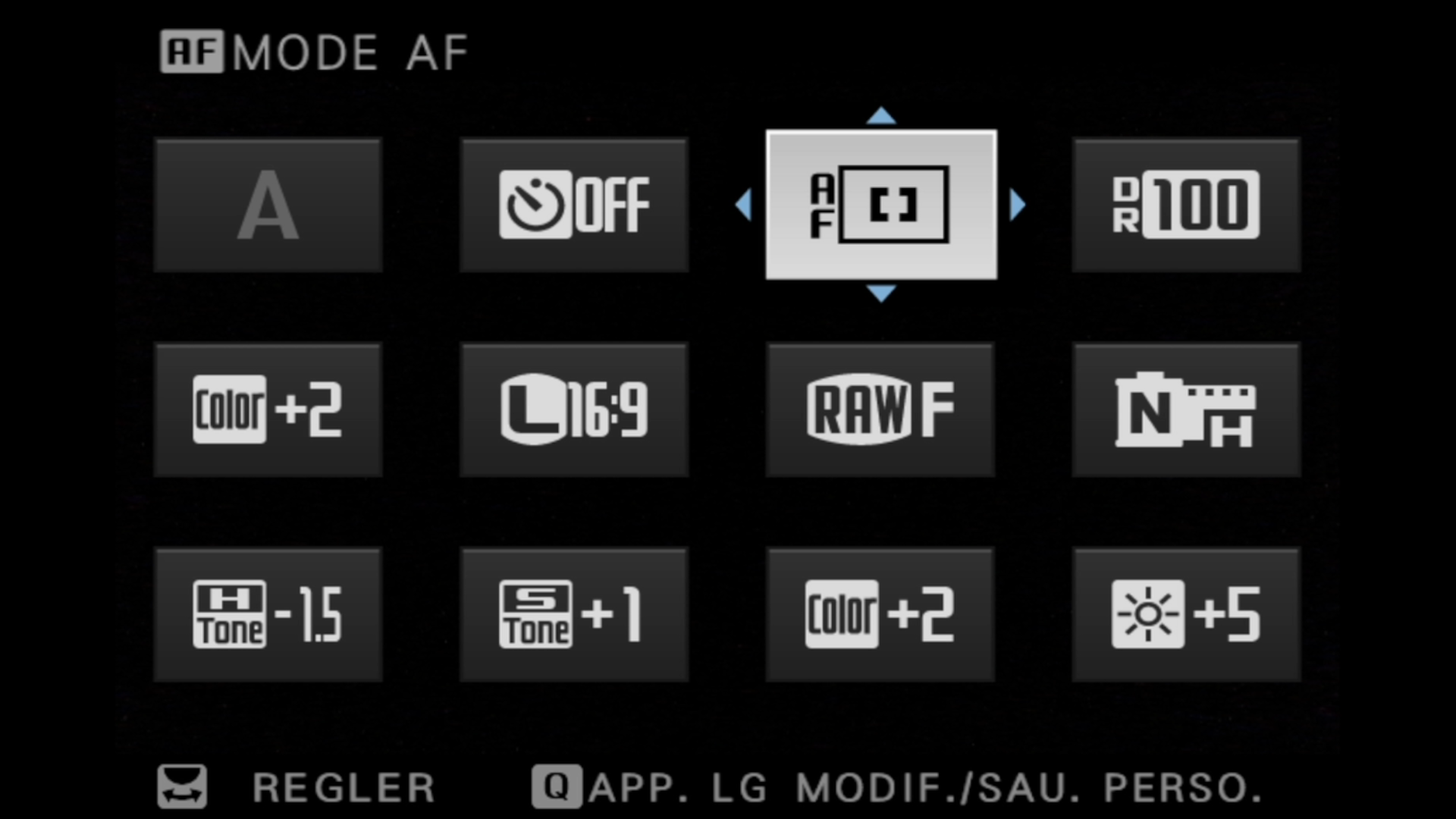Click the left arrow beside AF tile
Image resolution: width=1456 pixels, height=819 pixels.
pyautogui.click(x=744, y=205)
